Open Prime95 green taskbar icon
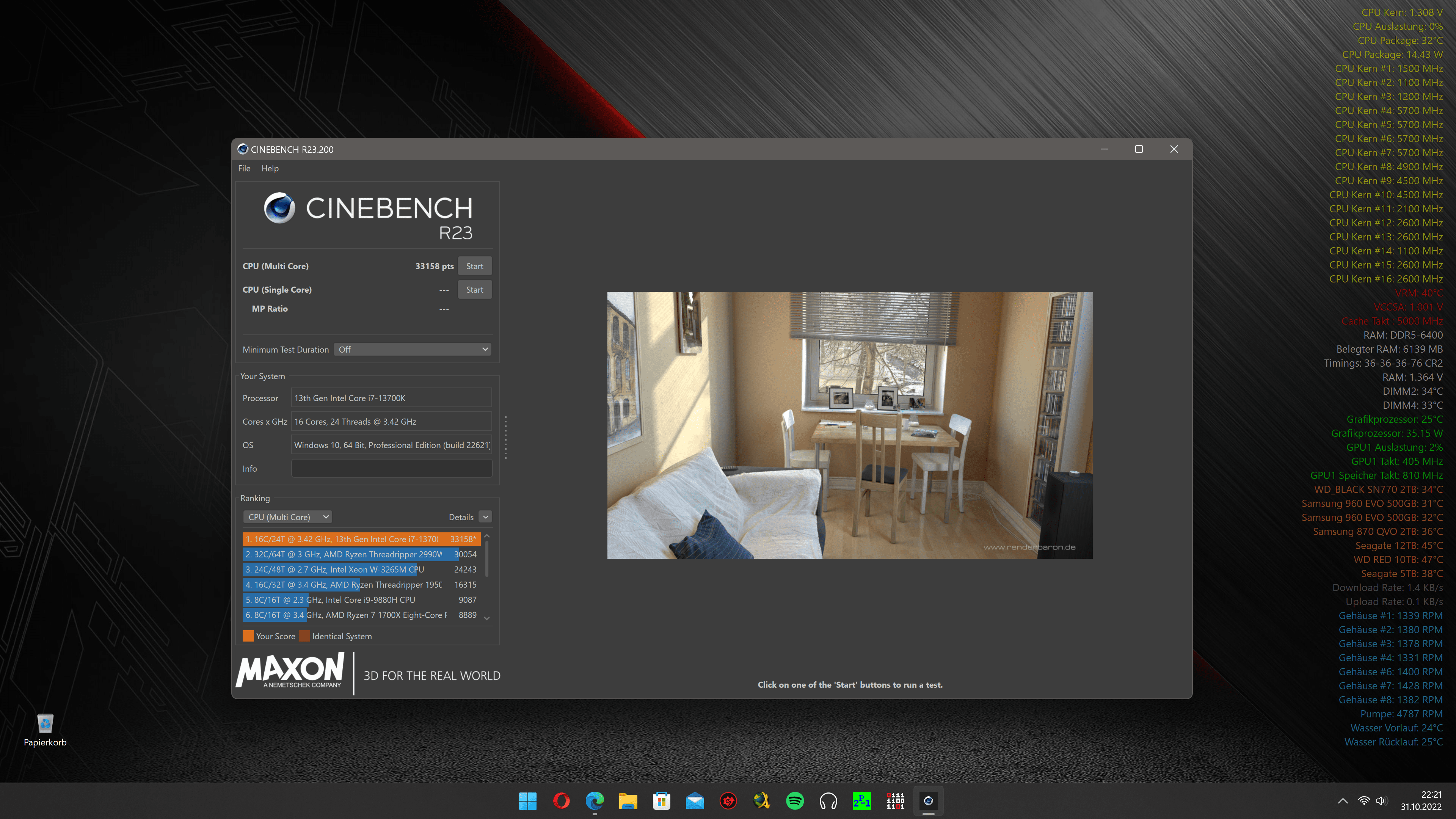This screenshot has height=819, width=1456. point(861,801)
